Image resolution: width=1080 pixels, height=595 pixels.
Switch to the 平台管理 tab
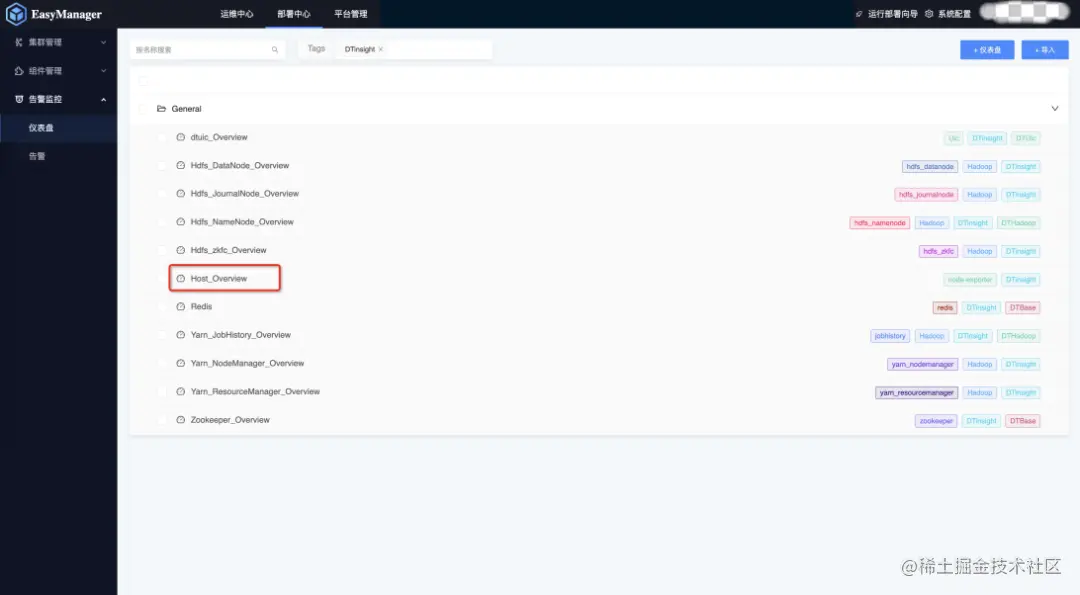(x=351, y=14)
